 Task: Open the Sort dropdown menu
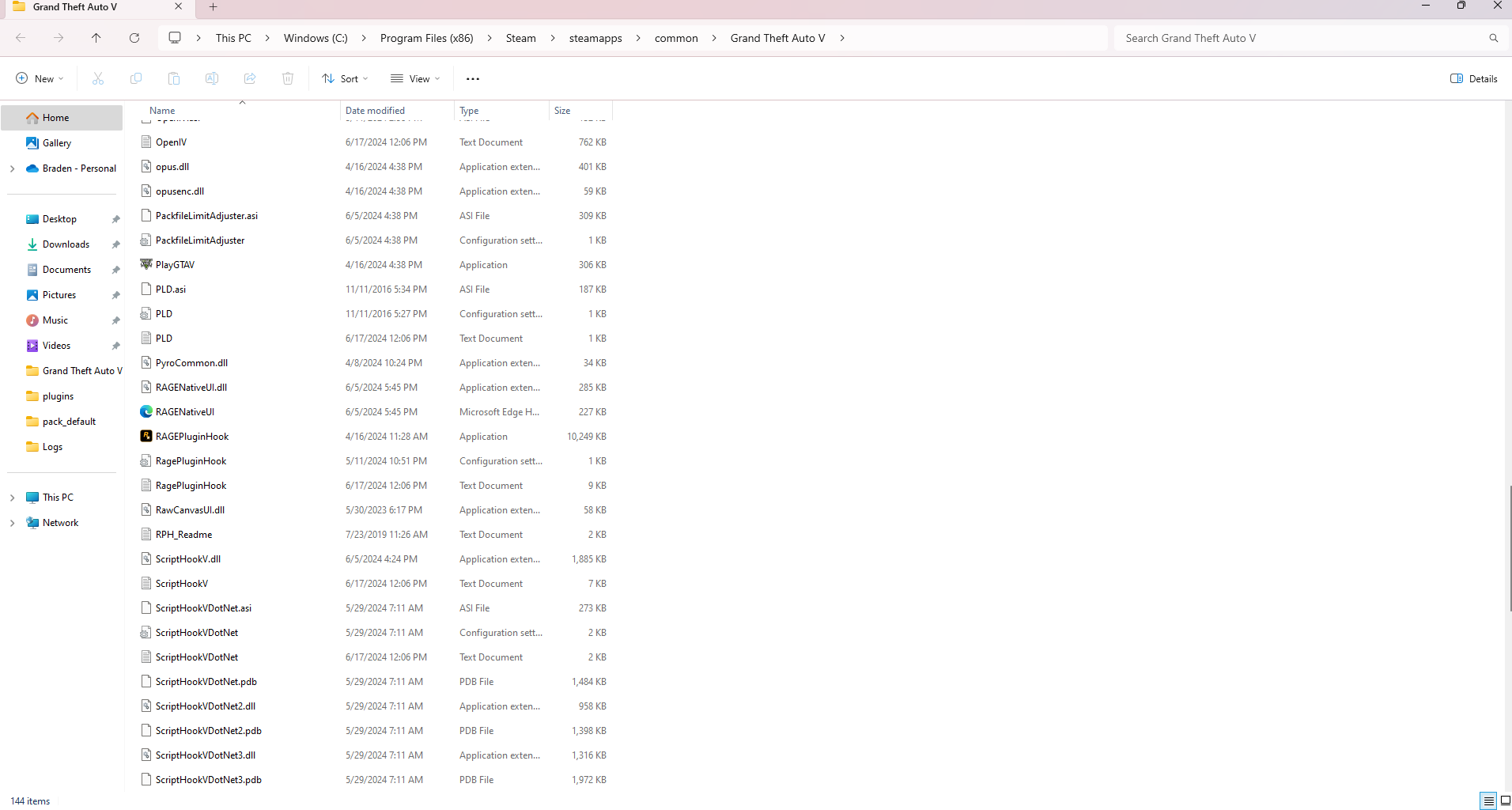pyautogui.click(x=346, y=78)
